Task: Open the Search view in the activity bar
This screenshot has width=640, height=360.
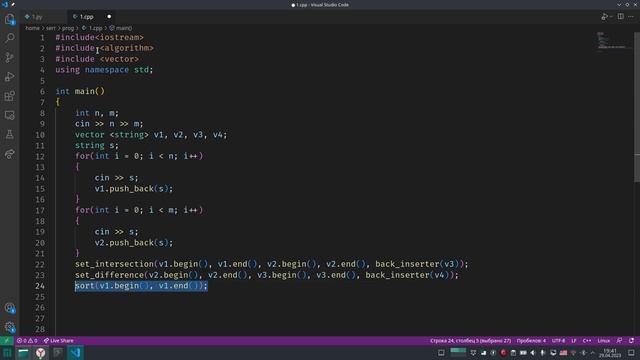Action: pos(9,38)
